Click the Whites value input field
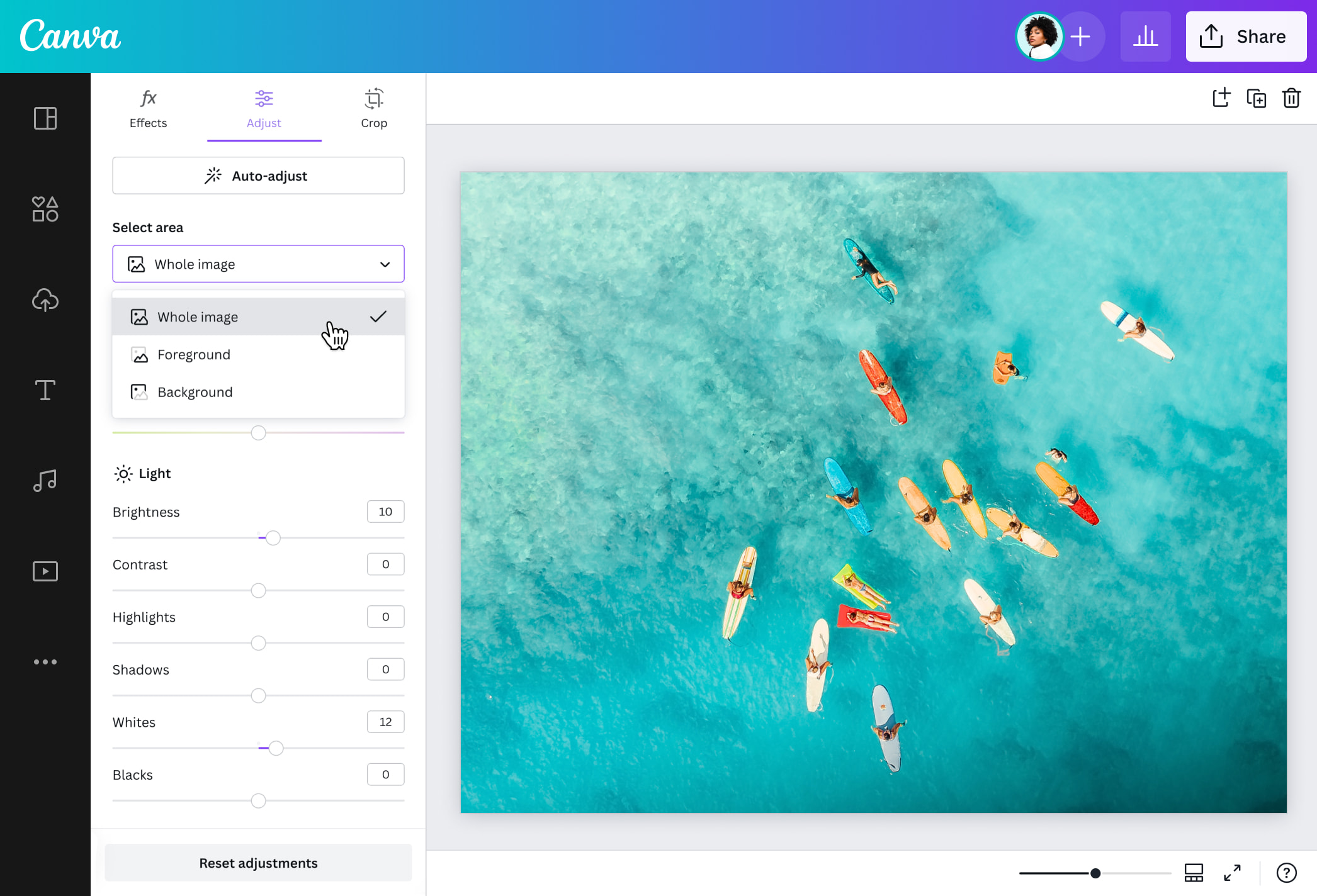Image resolution: width=1317 pixels, height=896 pixels. (x=385, y=721)
